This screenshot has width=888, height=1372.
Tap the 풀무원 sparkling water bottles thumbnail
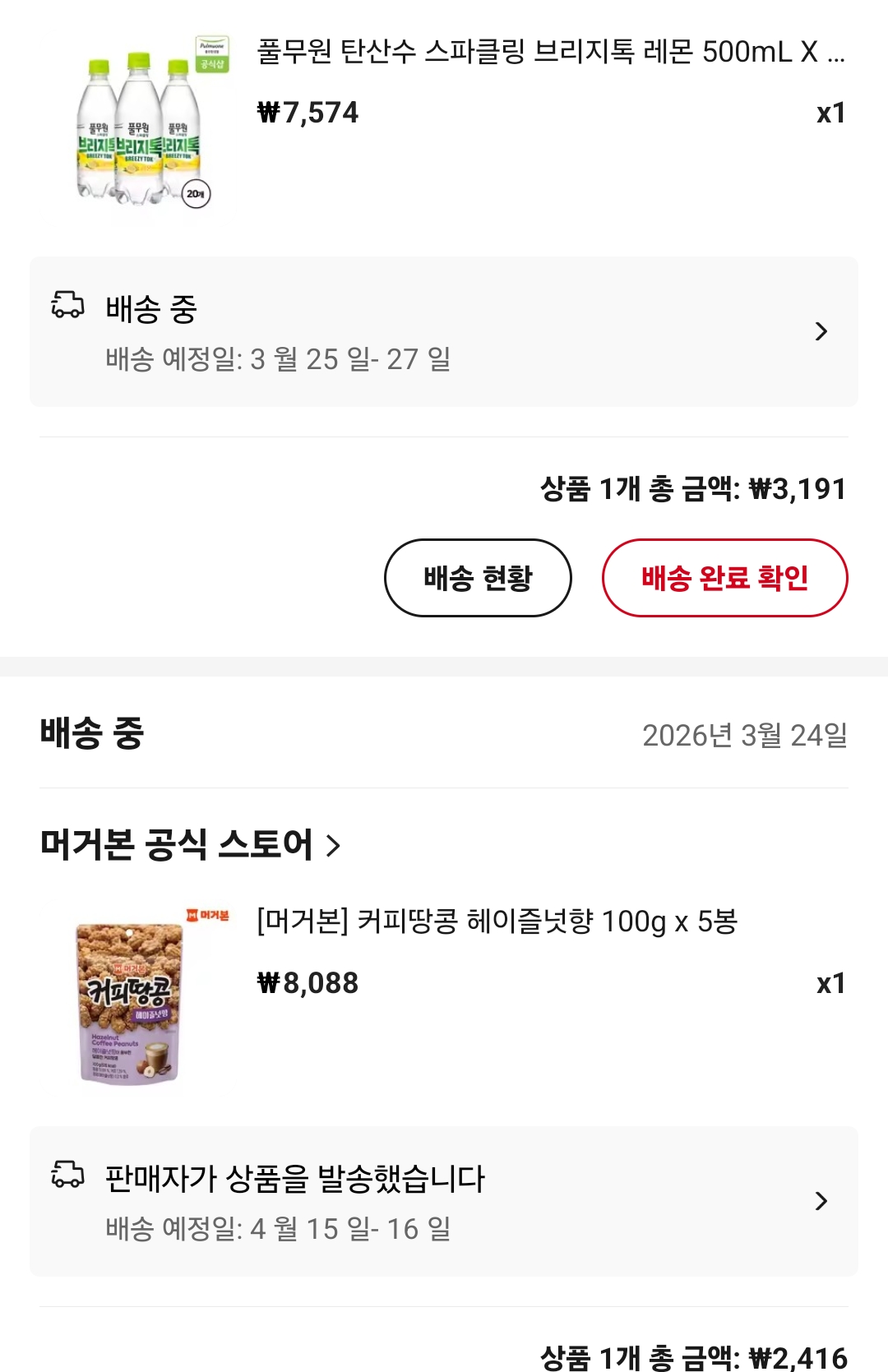[x=140, y=132]
